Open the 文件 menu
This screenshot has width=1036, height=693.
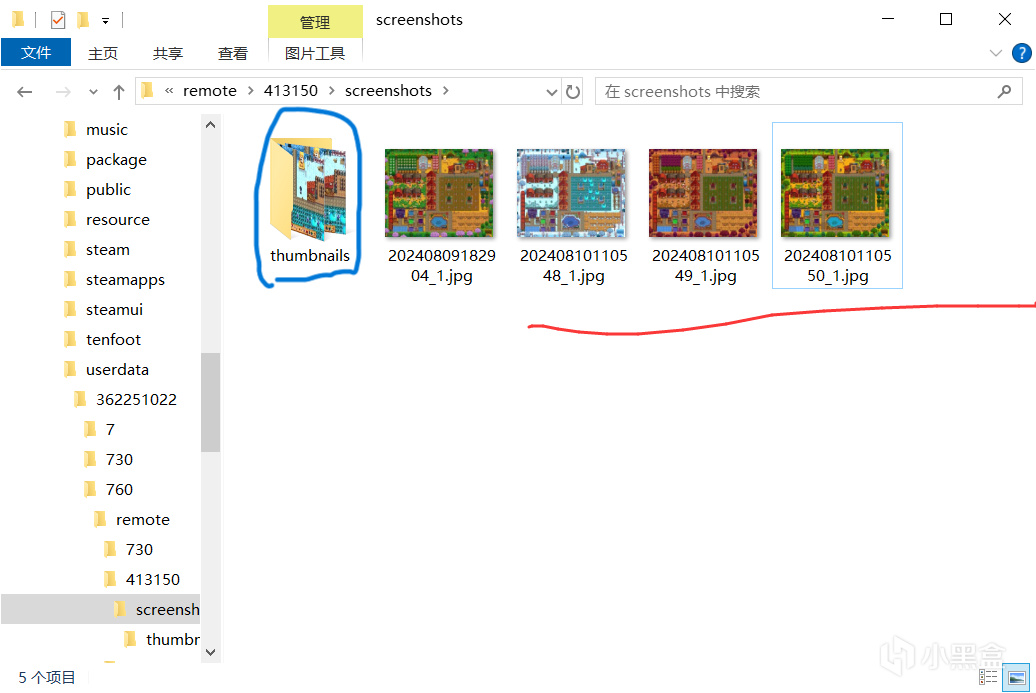36,53
